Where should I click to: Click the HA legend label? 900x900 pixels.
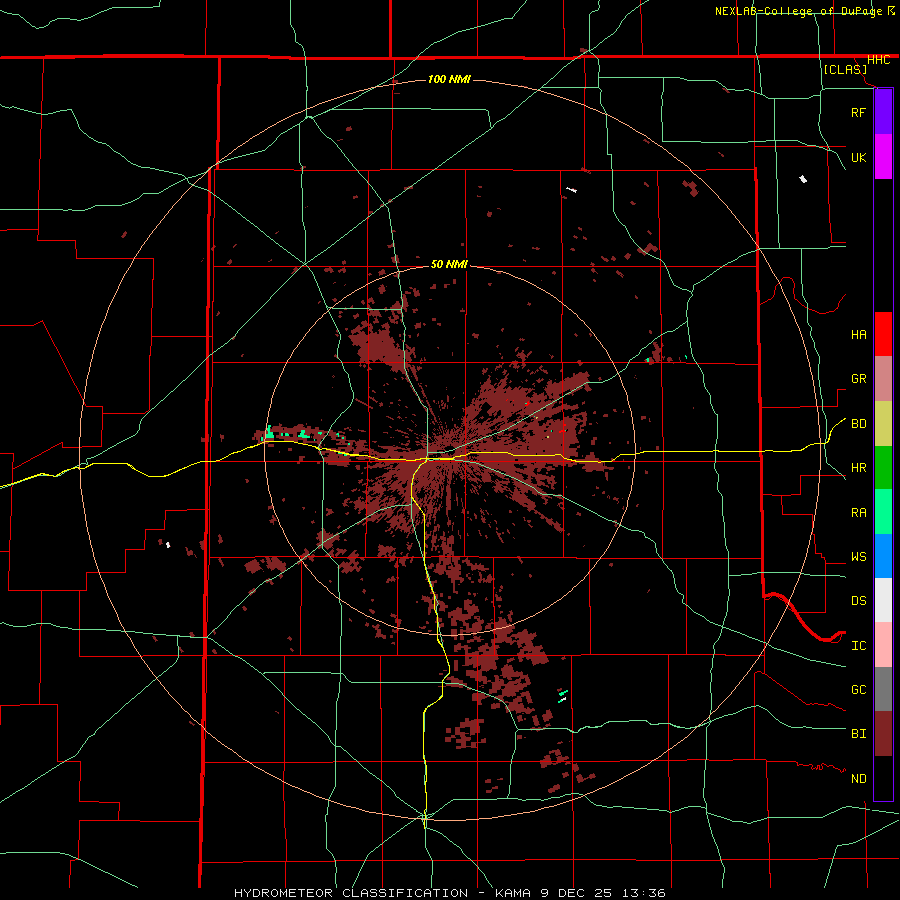click(x=858, y=335)
